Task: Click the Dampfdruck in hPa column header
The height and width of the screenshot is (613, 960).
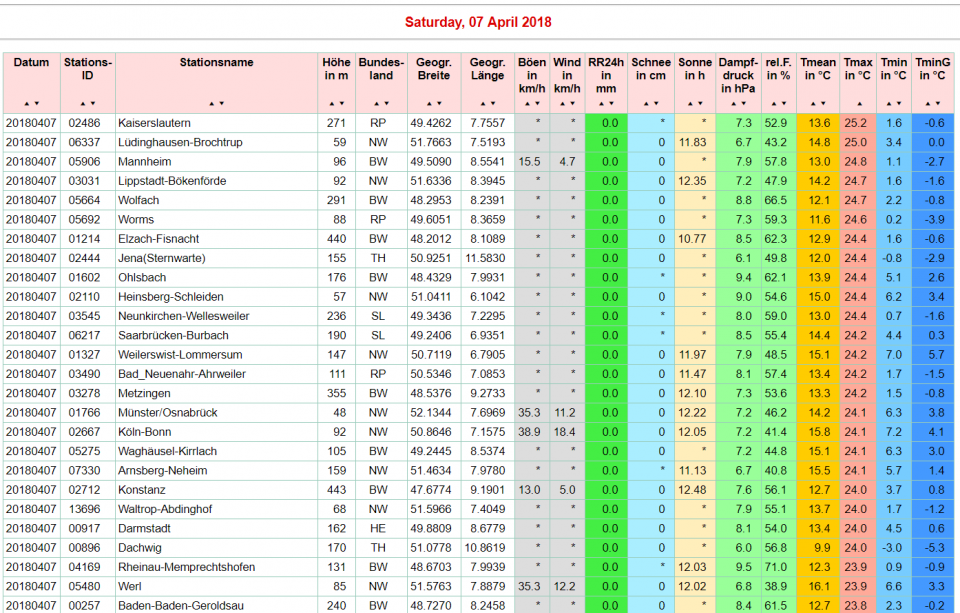Action: click(x=738, y=75)
